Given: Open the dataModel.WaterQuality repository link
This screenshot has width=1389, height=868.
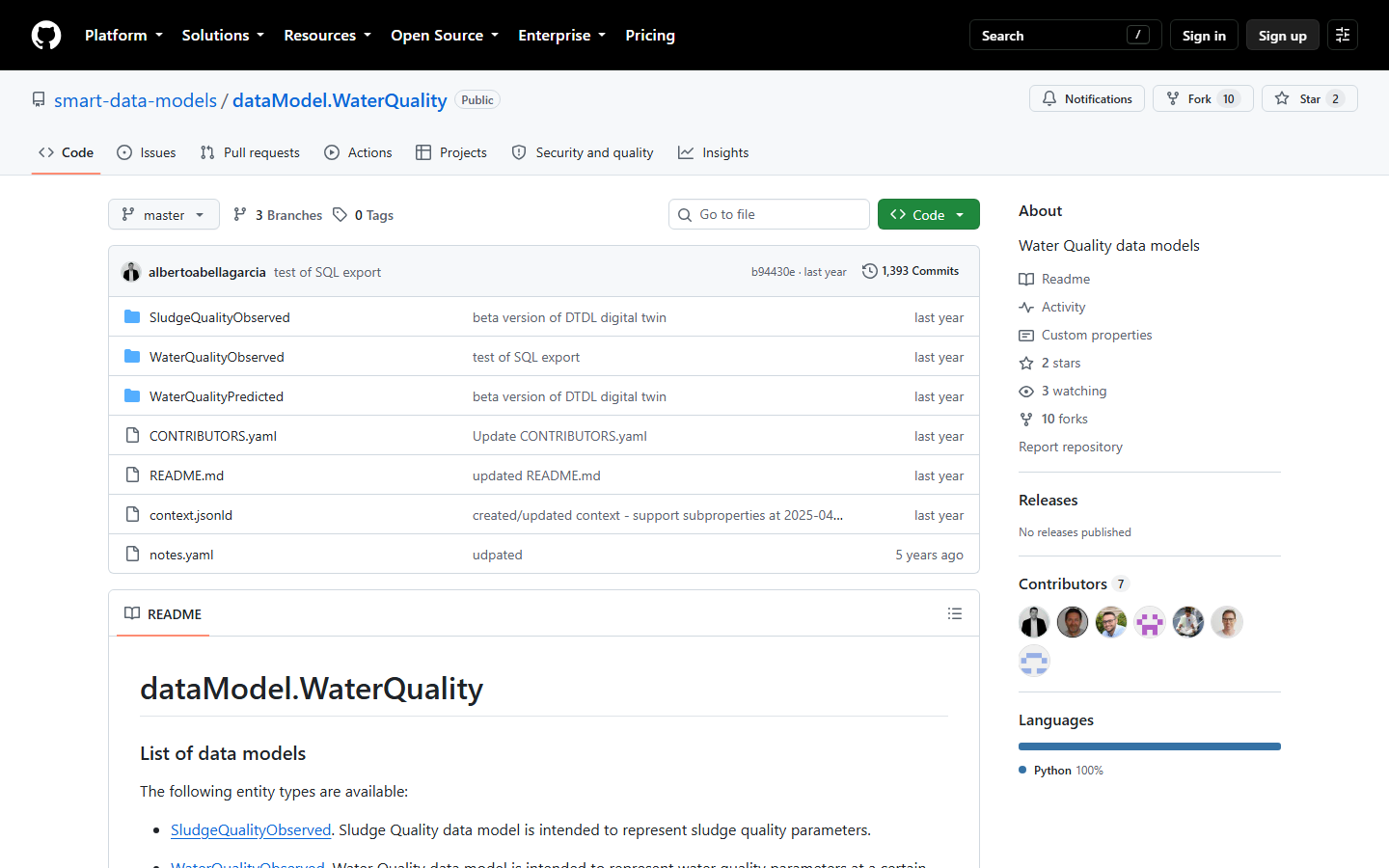Looking at the screenshot, I should coord(340,100).
